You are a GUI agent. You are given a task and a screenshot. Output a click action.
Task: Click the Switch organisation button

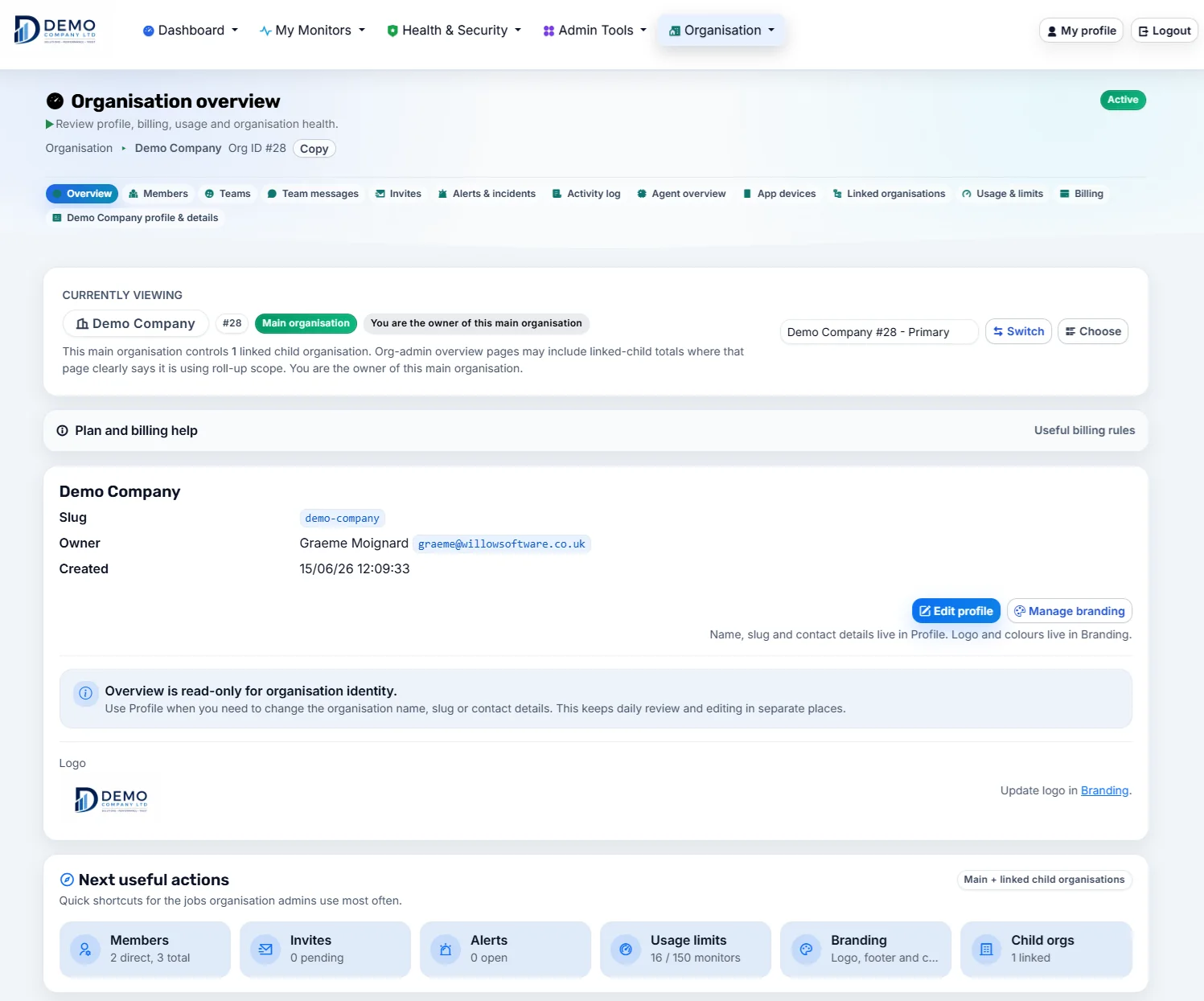(x=1018, y=331)
